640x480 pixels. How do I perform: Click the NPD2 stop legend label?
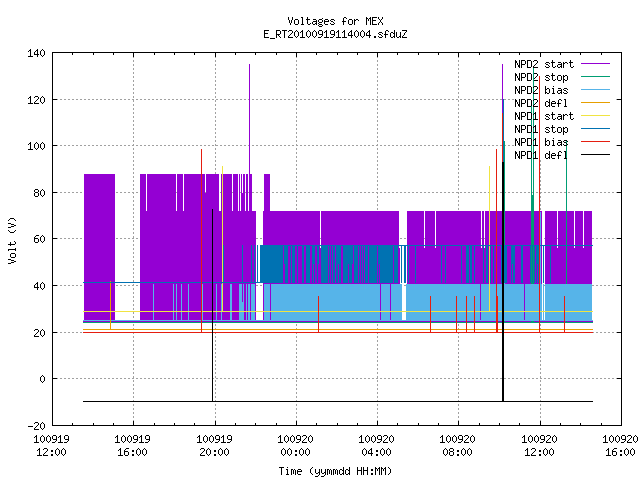pyautogui.click(x=541, y=77)
